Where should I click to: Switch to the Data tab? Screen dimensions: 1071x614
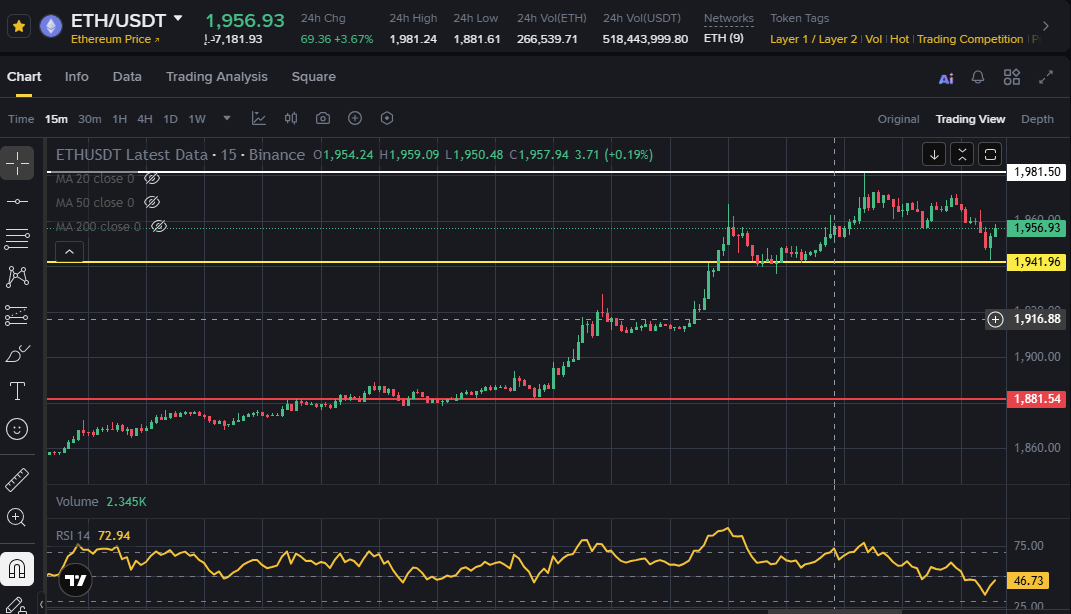[x=127, y=76]
